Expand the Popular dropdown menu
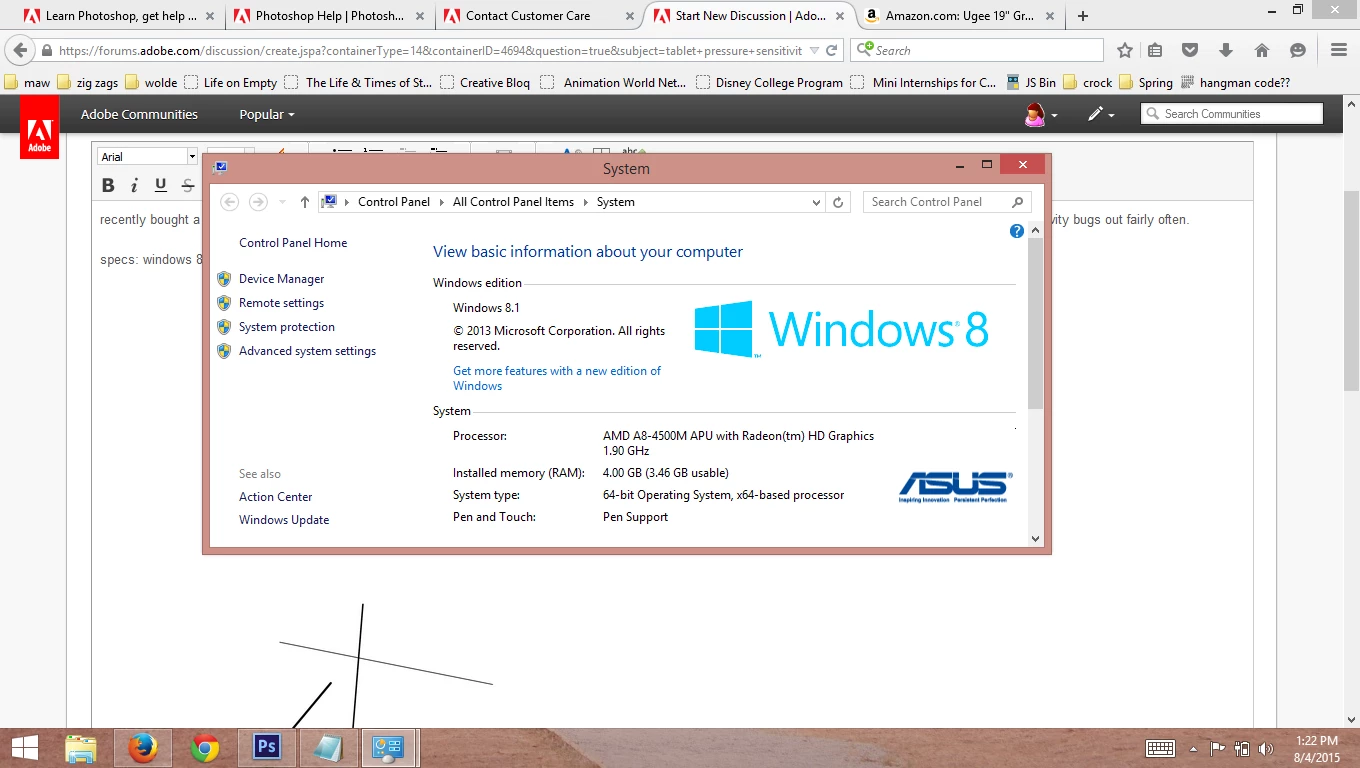The image size is (1360, 768). (267, 114)
